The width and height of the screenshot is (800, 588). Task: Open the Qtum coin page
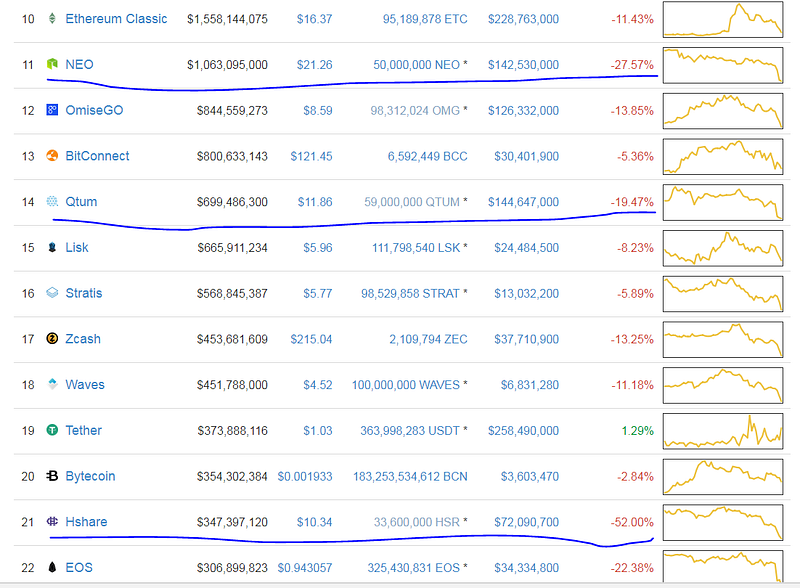[81, 202]
